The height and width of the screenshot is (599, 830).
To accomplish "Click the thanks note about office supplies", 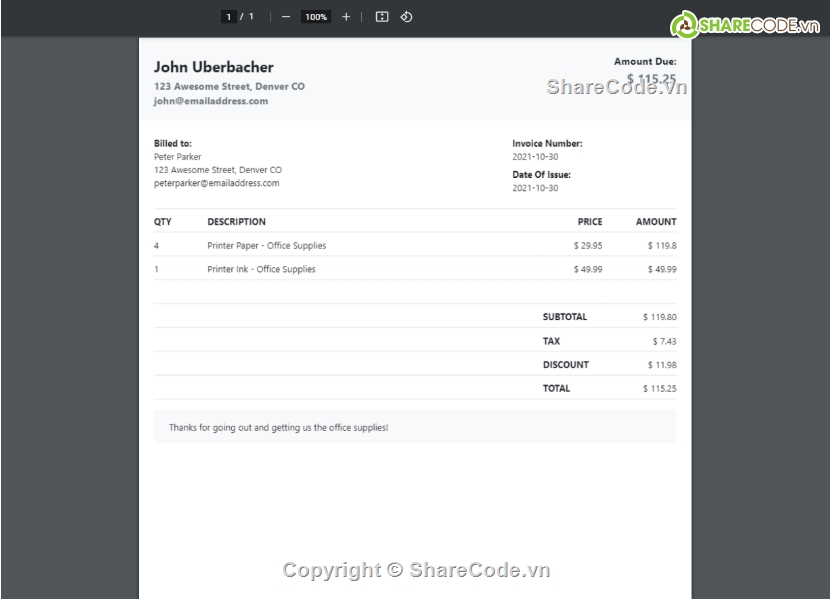I will 278,428.
